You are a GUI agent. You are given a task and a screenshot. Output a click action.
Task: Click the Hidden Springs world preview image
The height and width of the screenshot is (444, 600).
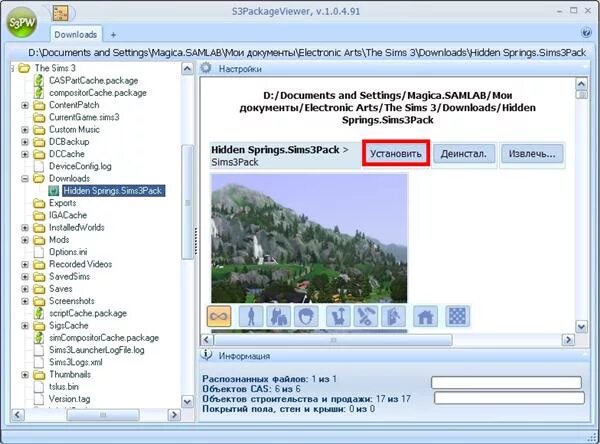[x=309, y=238]
